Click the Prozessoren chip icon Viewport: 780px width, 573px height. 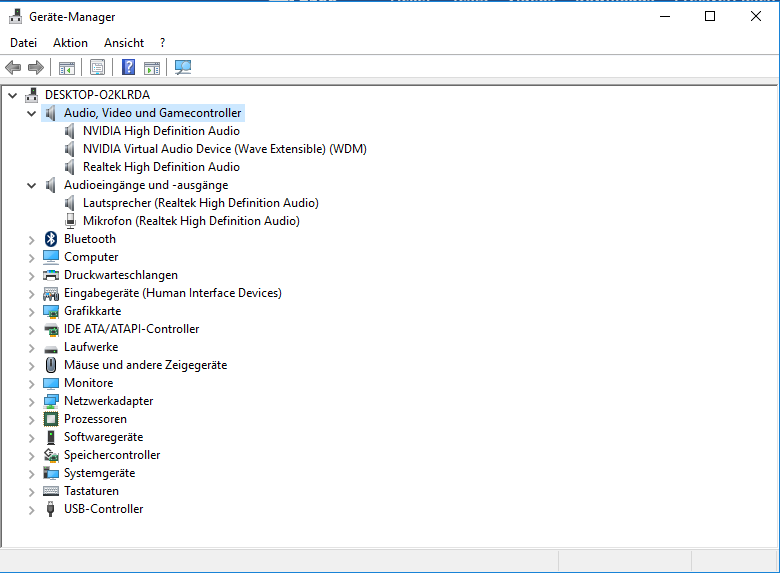(51, 419)
